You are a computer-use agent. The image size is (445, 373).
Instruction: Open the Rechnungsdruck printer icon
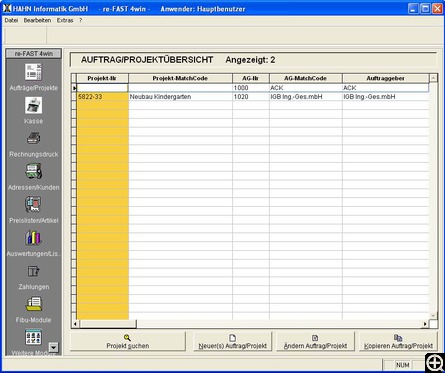pyautogui.click(x=33, y=138)
